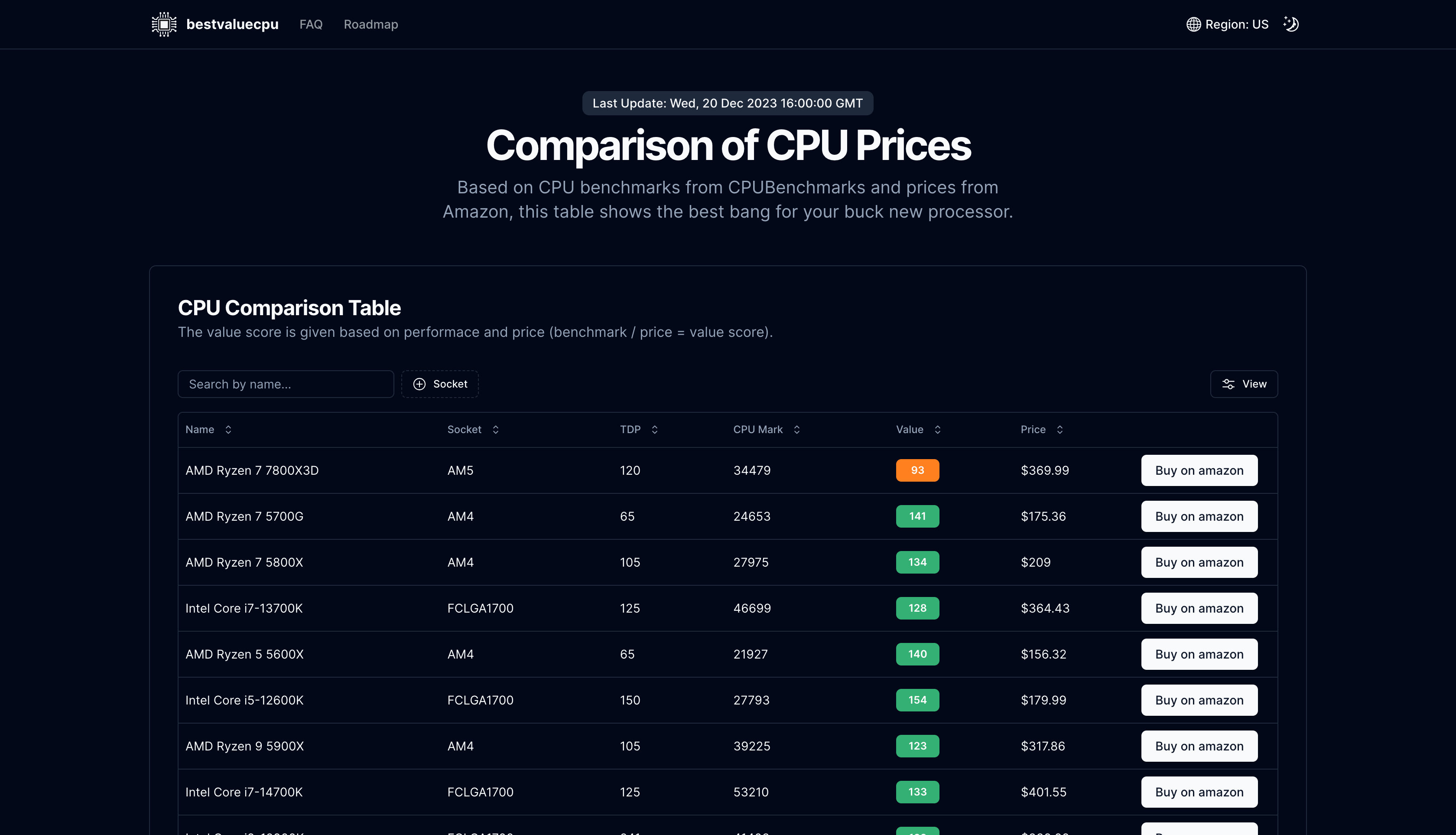Open the FAQ page
1456x835 pixels.
coord(311,24)
